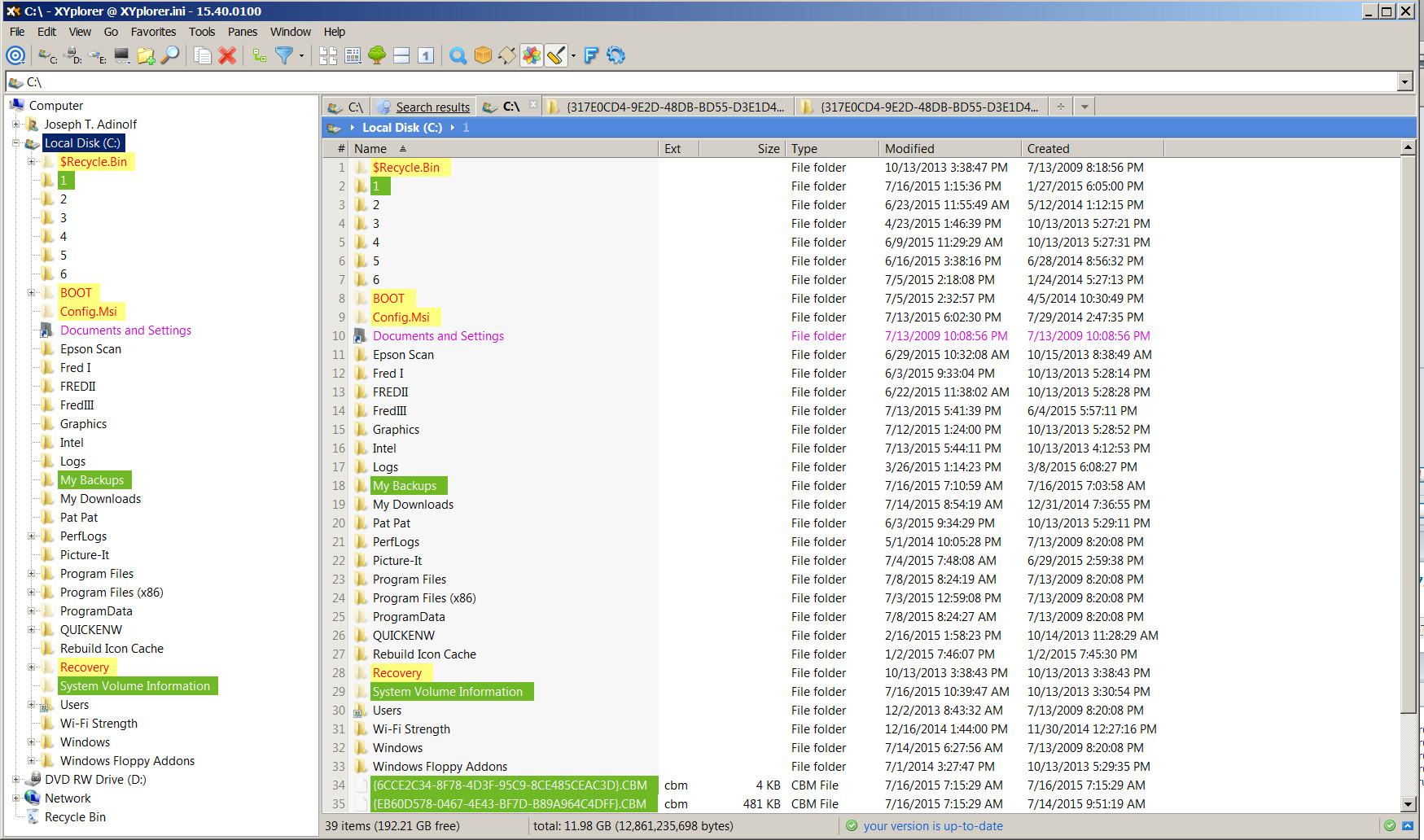Click file list scrollbar down arrow
Screen dimensions: 1424x840
(x=1408, y=804)
